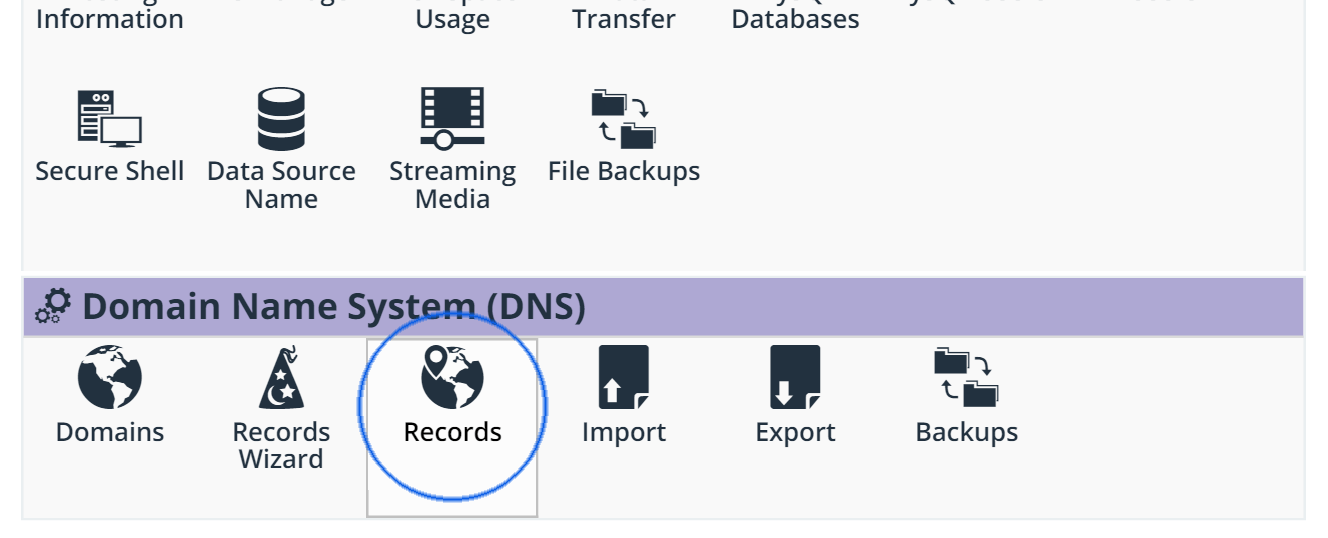Select the 'Records Wizard' text label
Image resolution: width=1328 pixels, height=538 pixels.
(281, 446)
